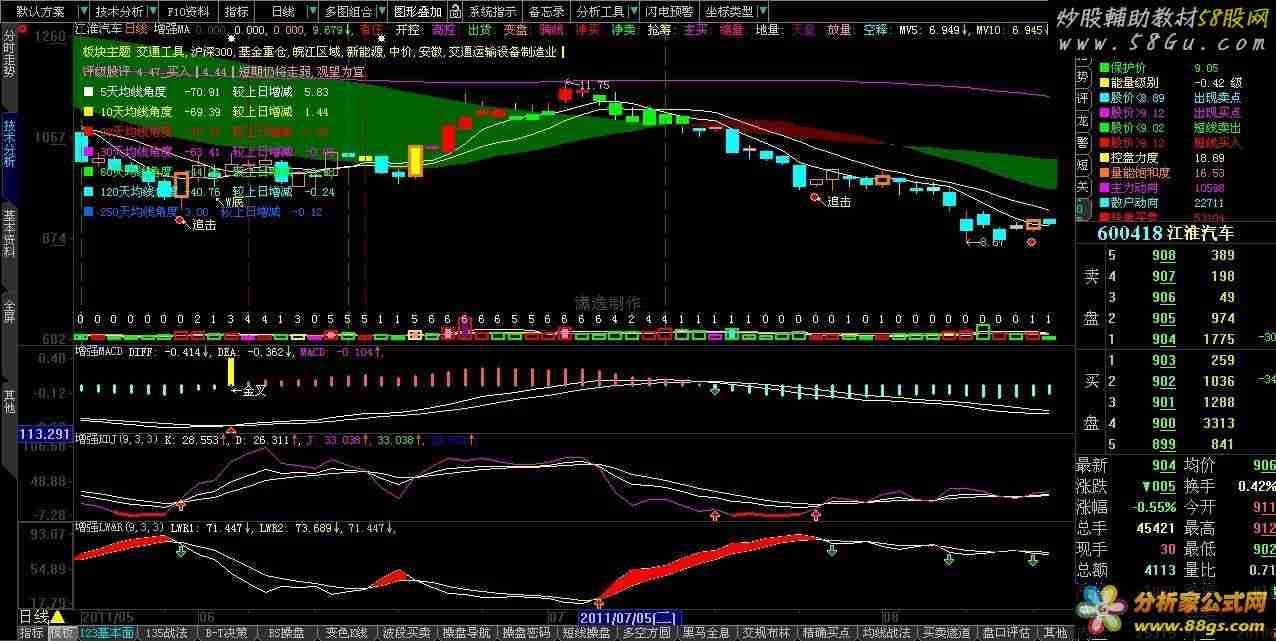Toggle the 10天均线角度 legend square
Image resolution: width=1276 pixels, height=641 pixels.
pos(89,112)
